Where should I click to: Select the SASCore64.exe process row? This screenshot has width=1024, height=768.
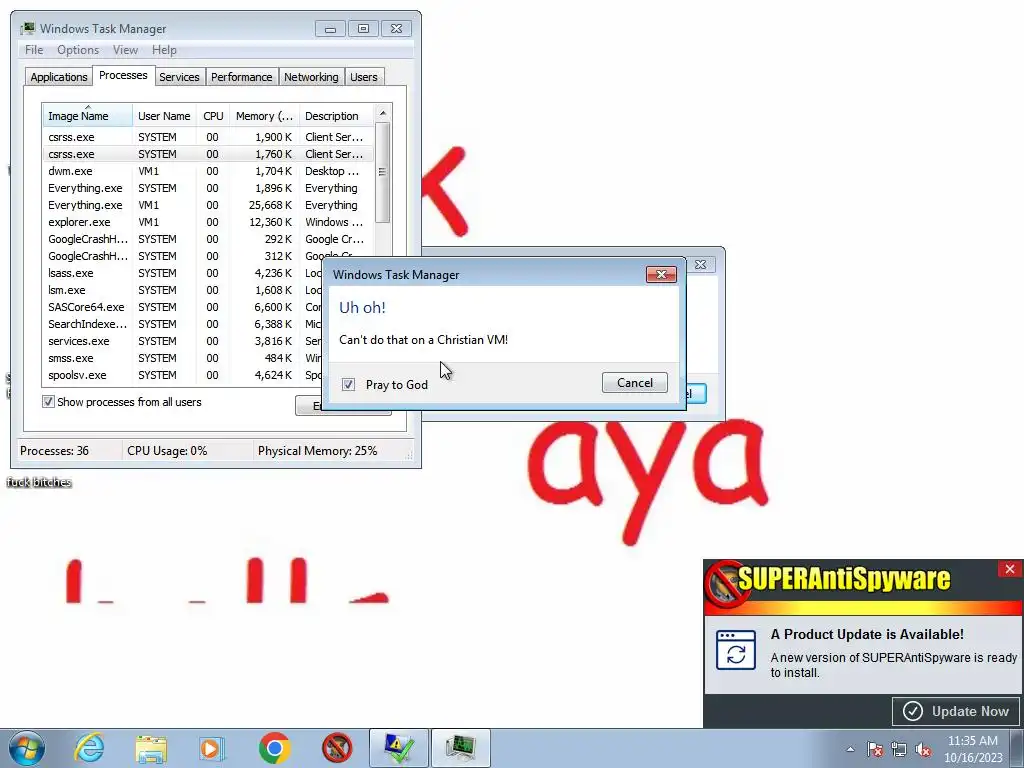[x=183, y=307]
